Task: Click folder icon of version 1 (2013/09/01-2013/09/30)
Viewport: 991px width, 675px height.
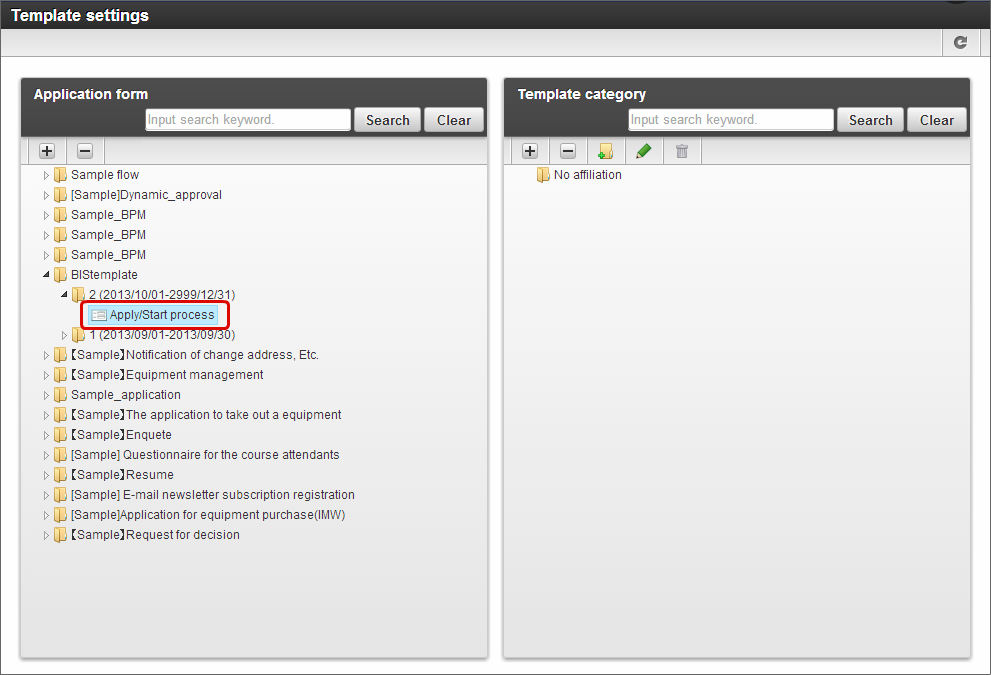Action: (78, 335)
